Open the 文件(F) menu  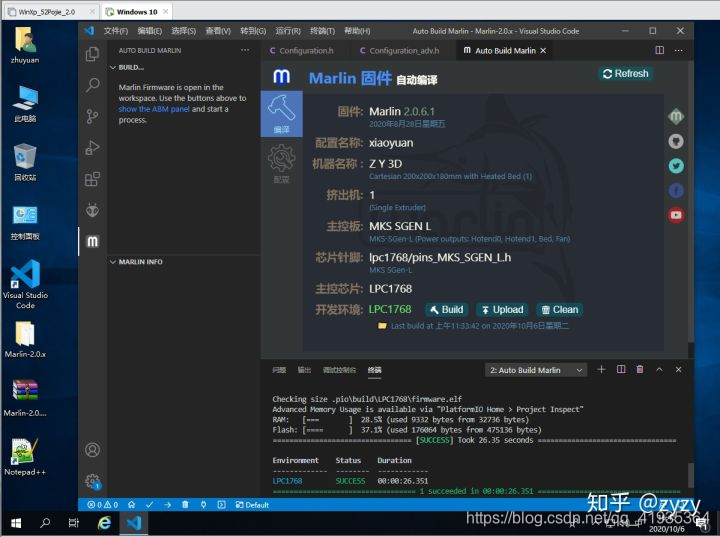(116, 31)
